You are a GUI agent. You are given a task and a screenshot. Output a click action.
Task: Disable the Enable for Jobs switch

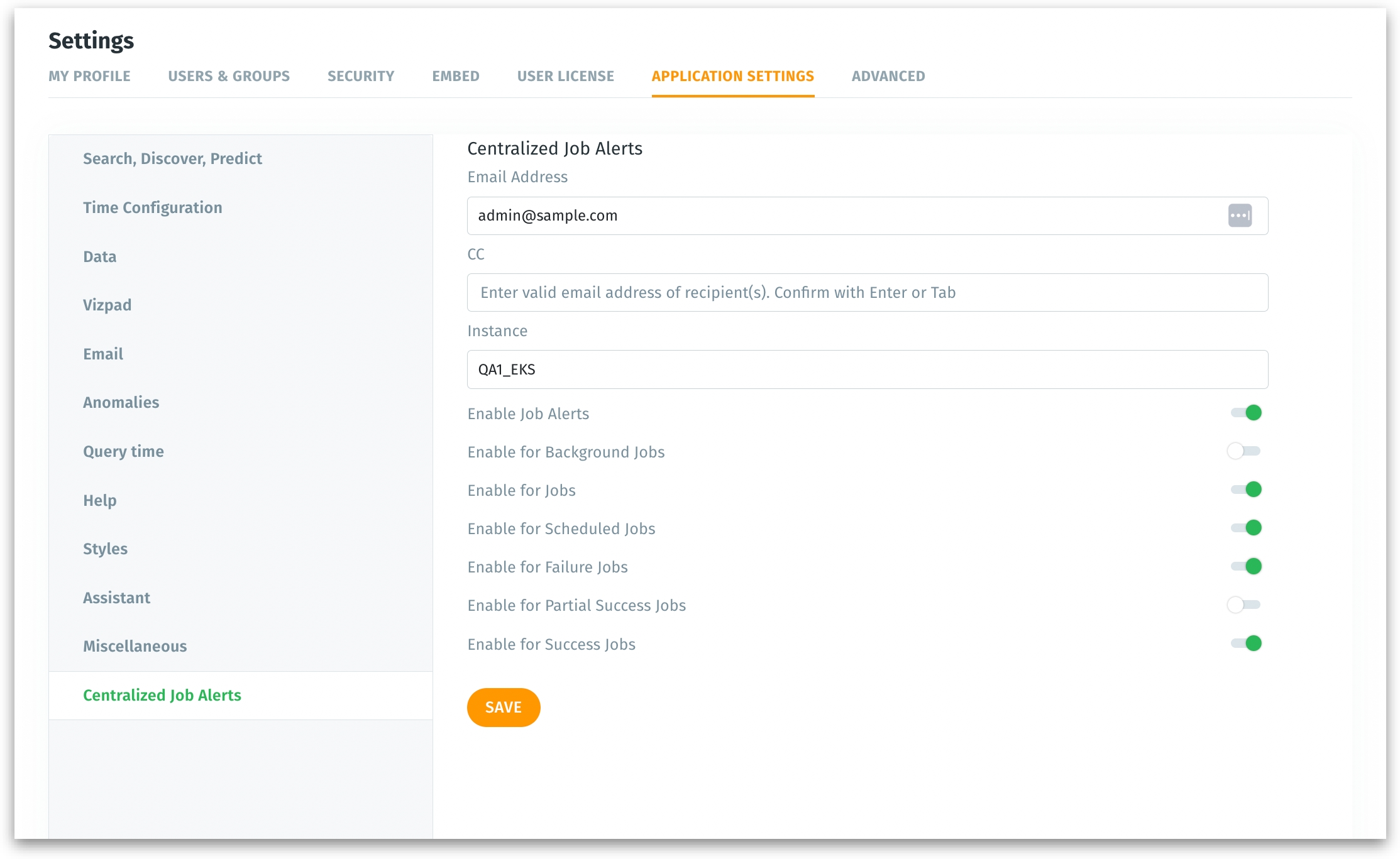coord(1246,490)
